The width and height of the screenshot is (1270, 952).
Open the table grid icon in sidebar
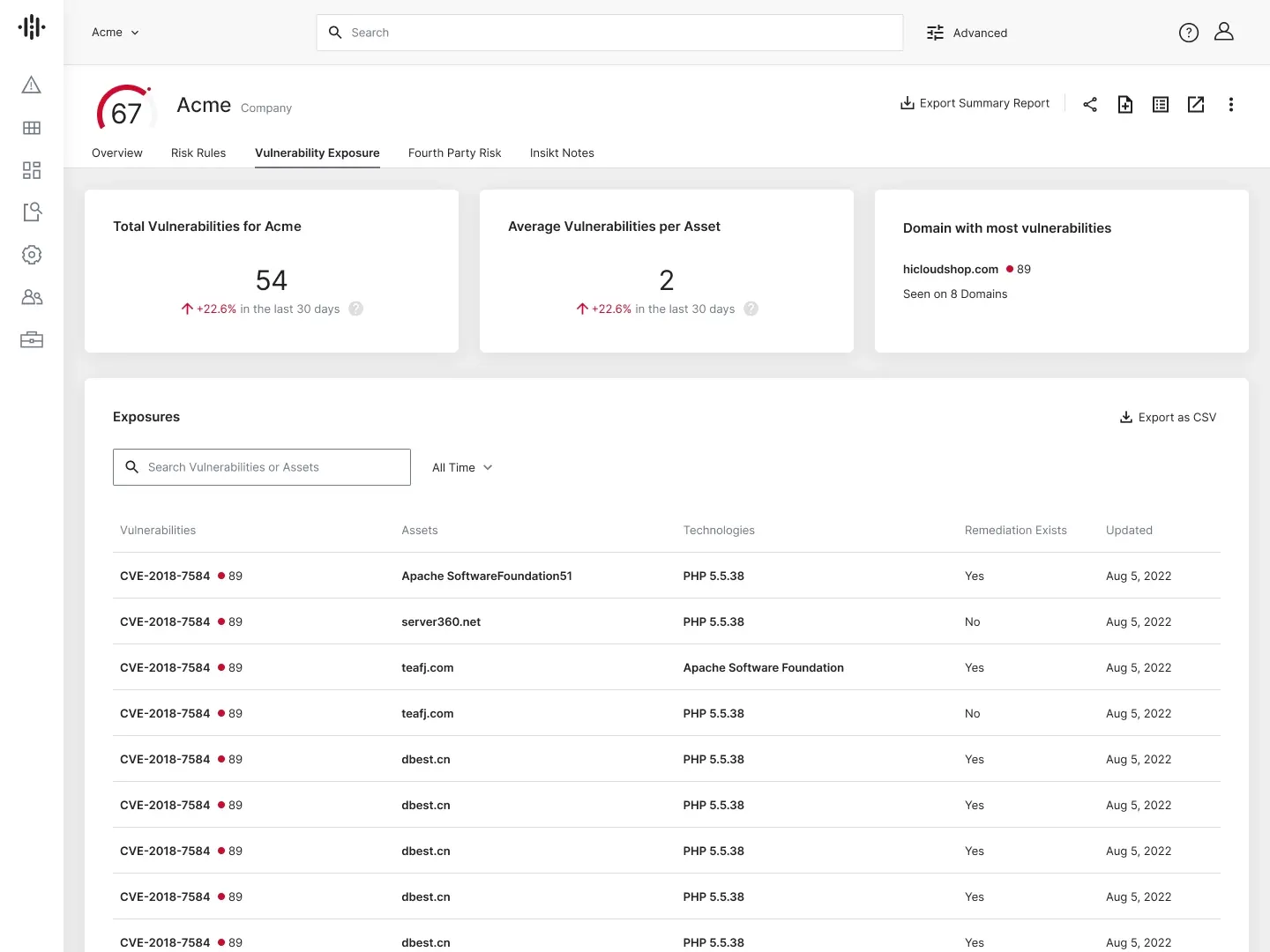32,128
